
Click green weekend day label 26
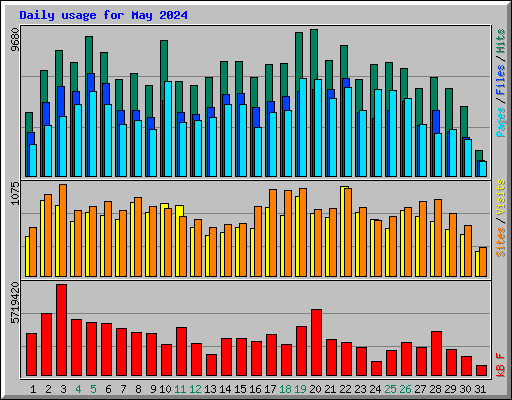click(405, 389)
